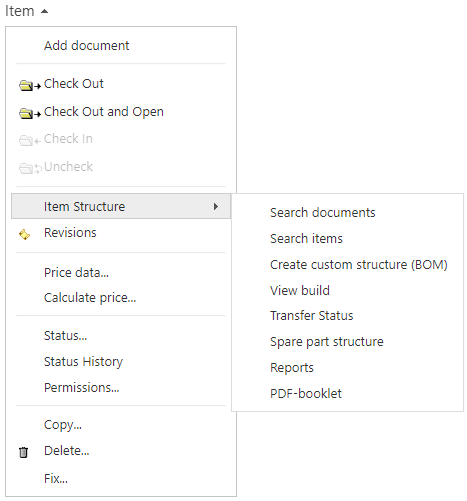This screenshot has height=501, width=467.
Task: Click the Delete trash can icon
Action: click(x=23, y=452)
